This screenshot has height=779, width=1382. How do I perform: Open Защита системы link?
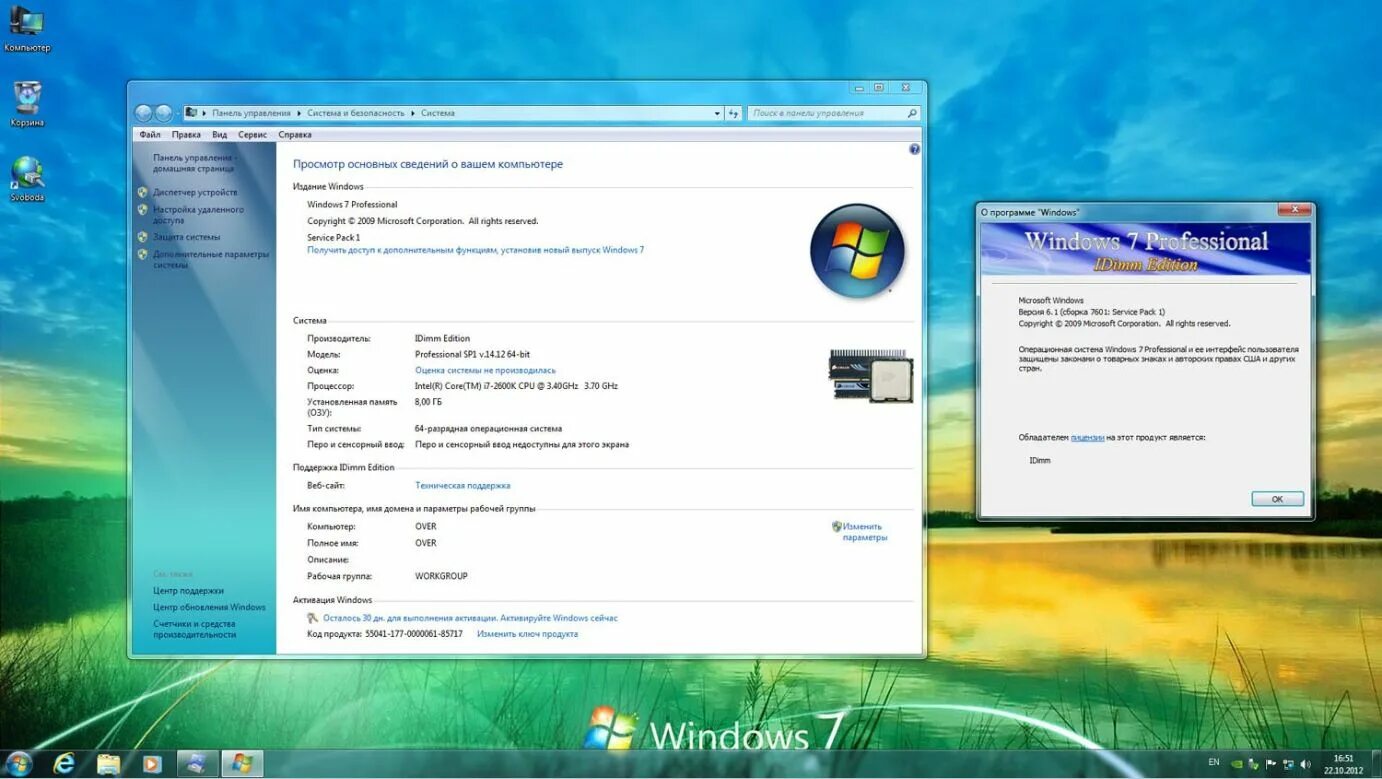coord(186,237)
